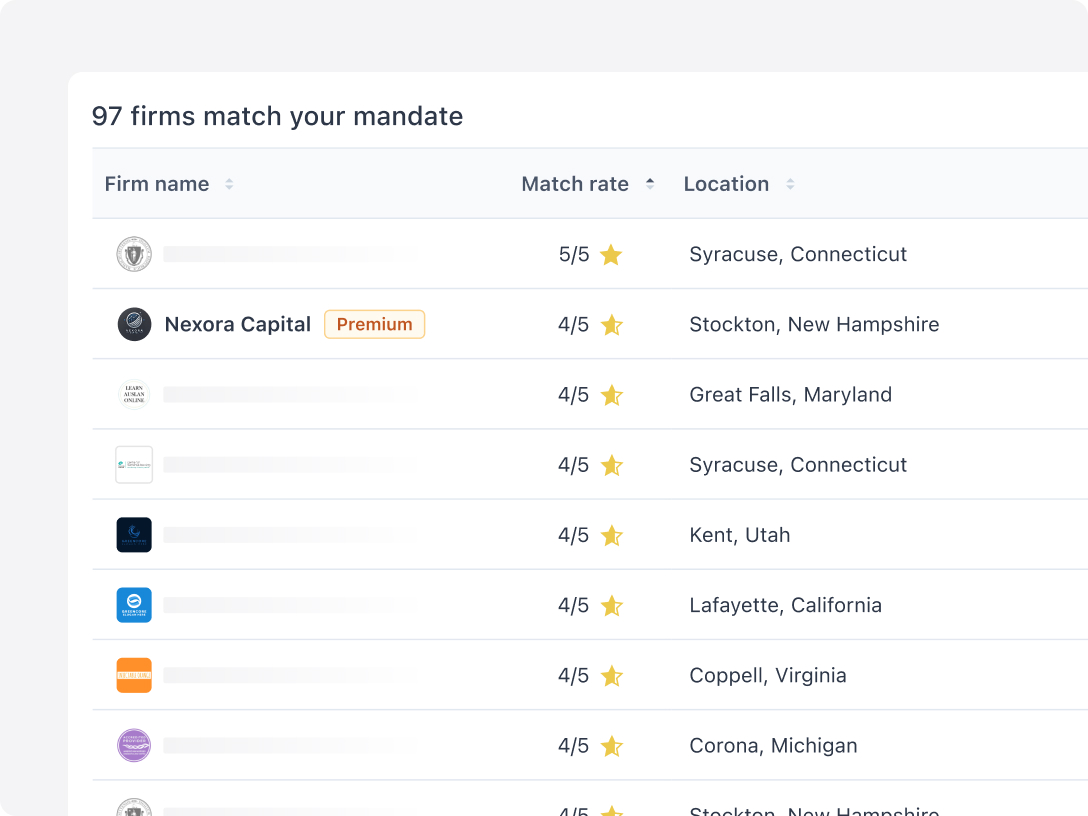Click the Nexora Capital match rate star

click(x=611, y=325)
